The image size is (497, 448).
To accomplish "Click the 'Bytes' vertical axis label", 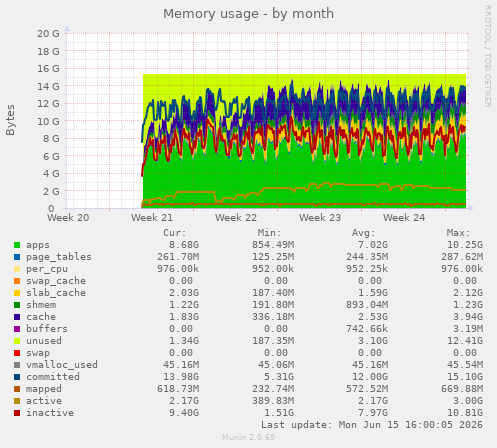I will pos(11,120).
